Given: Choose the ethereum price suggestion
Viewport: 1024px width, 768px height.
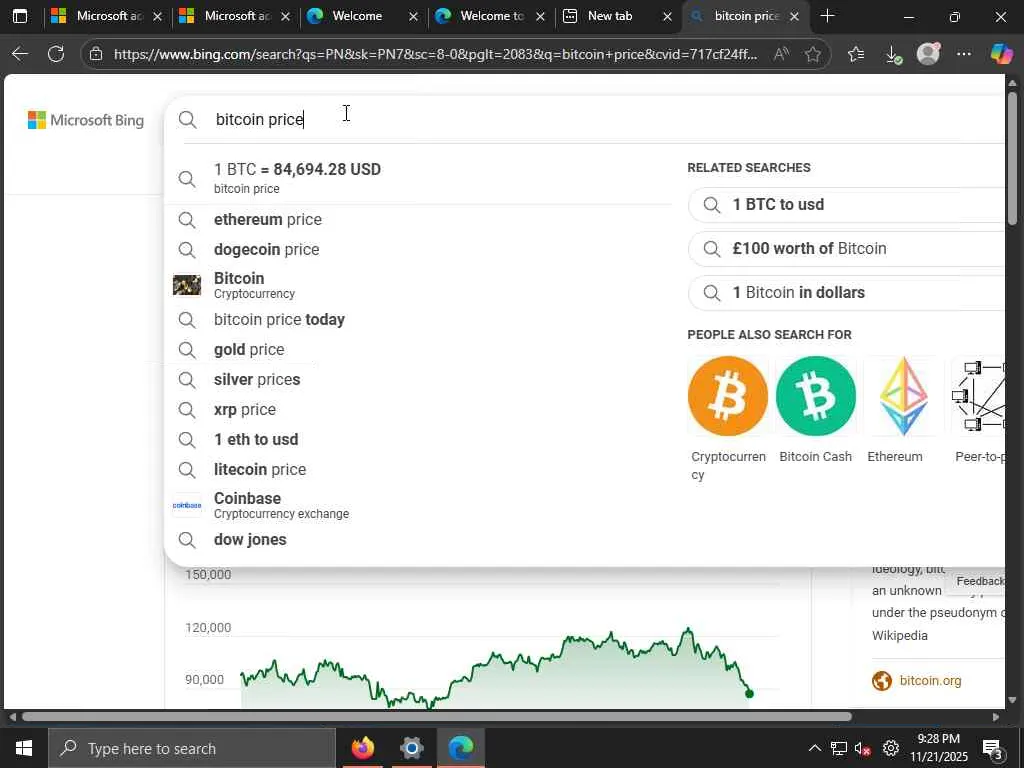Looking at the screenshot, I should tap(418, 219).
